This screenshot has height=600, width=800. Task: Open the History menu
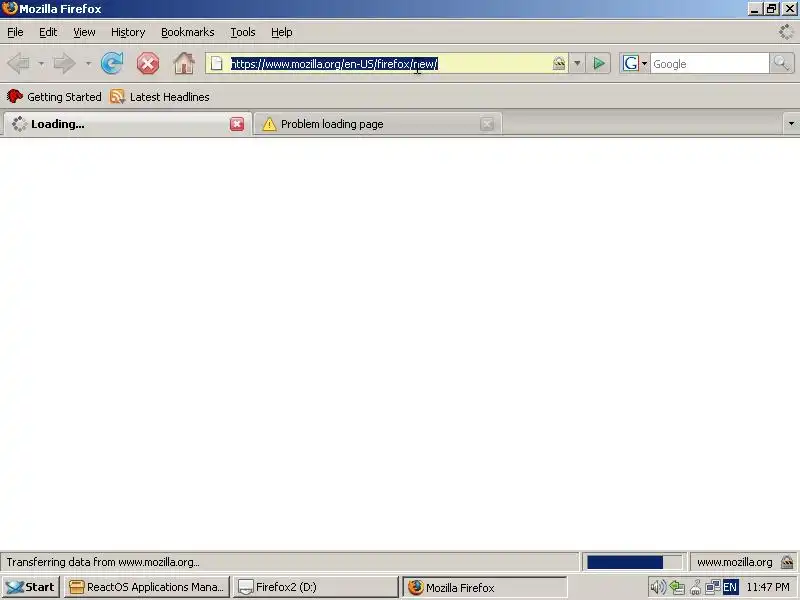[128, 32]
